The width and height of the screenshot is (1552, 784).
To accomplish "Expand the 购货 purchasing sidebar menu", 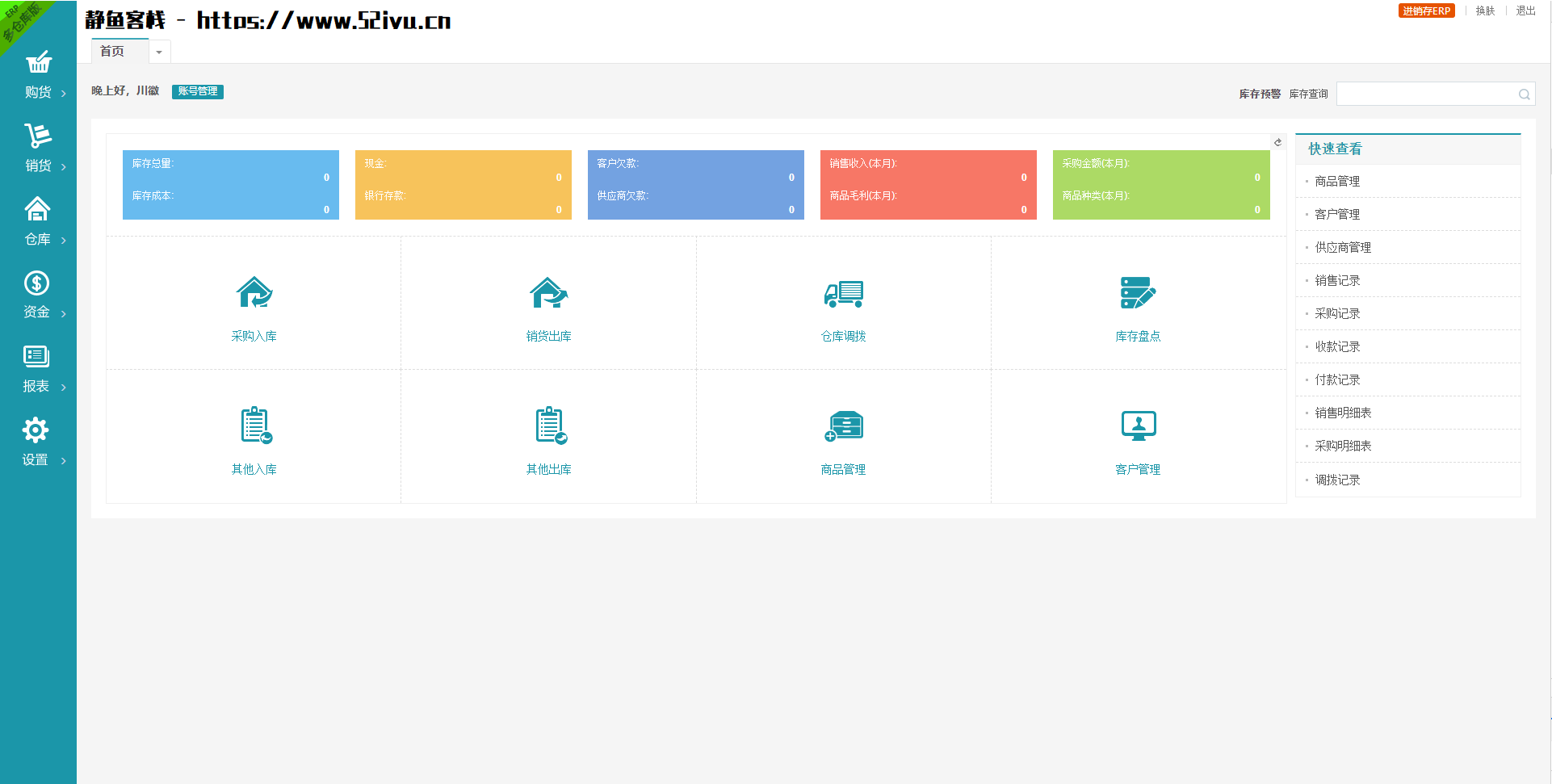I will [38, 75].
